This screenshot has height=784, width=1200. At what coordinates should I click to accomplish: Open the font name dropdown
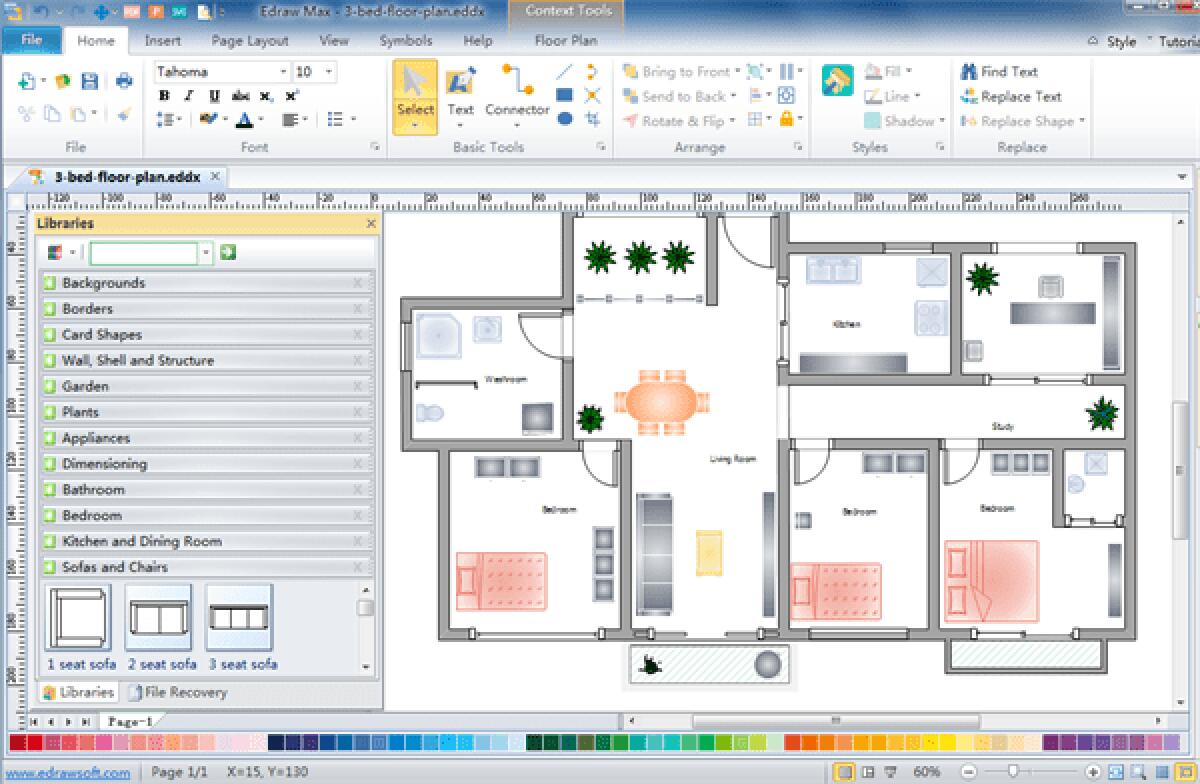(x=285, y=72)
